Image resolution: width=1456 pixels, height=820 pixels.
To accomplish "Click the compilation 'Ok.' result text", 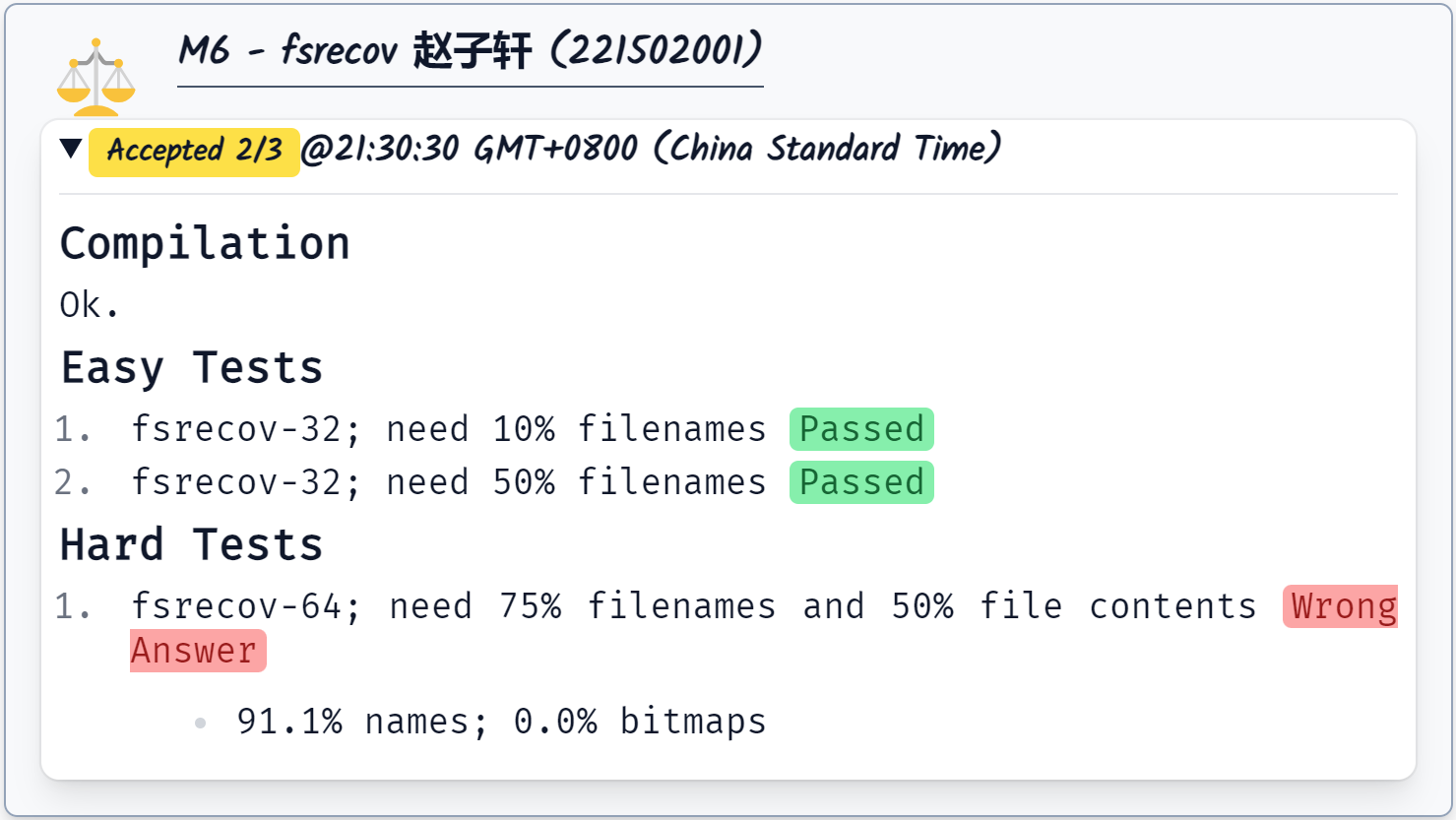I will tap(89, 305).
